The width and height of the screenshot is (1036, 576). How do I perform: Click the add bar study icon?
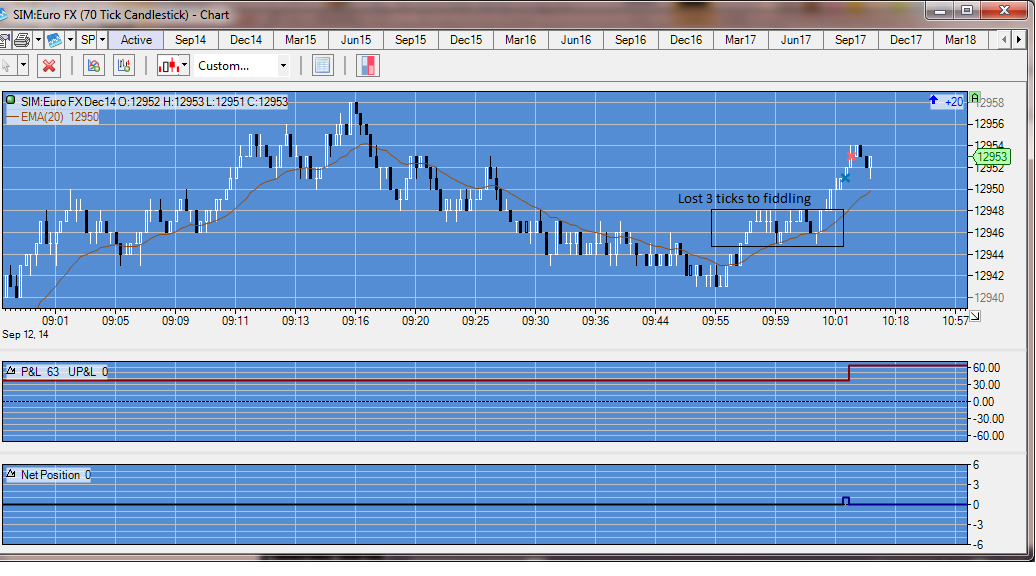tap(124, 65)
